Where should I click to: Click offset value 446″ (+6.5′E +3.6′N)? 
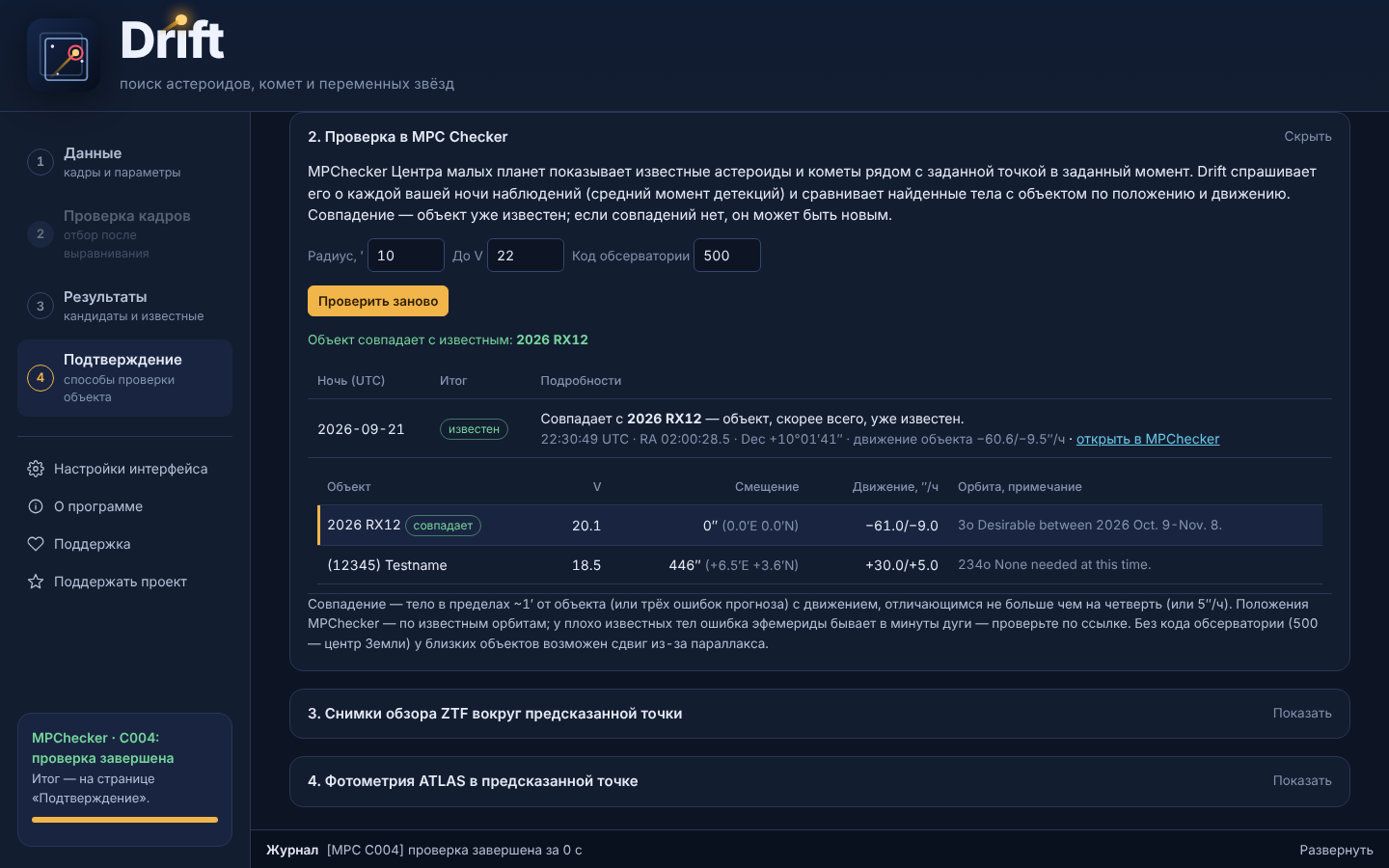[733, 565]
